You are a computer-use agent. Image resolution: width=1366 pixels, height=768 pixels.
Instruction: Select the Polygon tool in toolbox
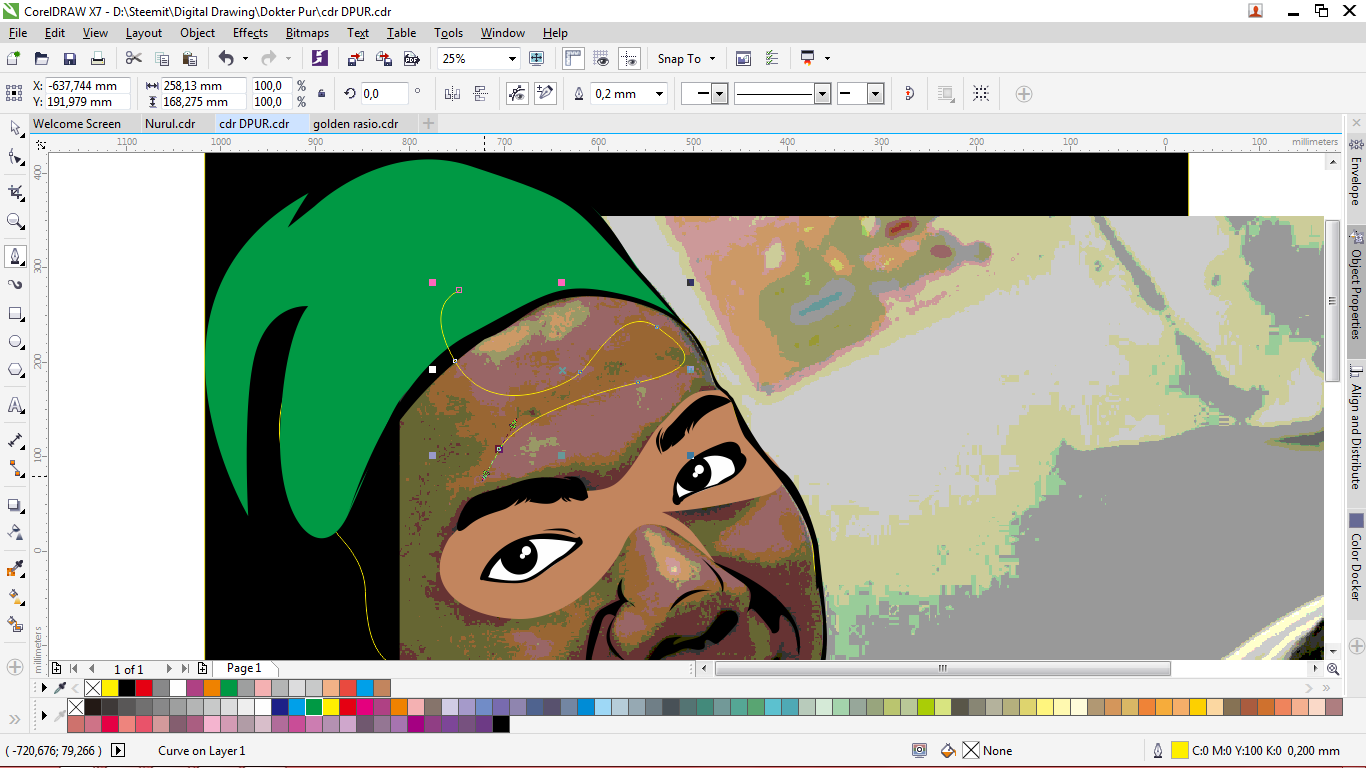point(15,370)
